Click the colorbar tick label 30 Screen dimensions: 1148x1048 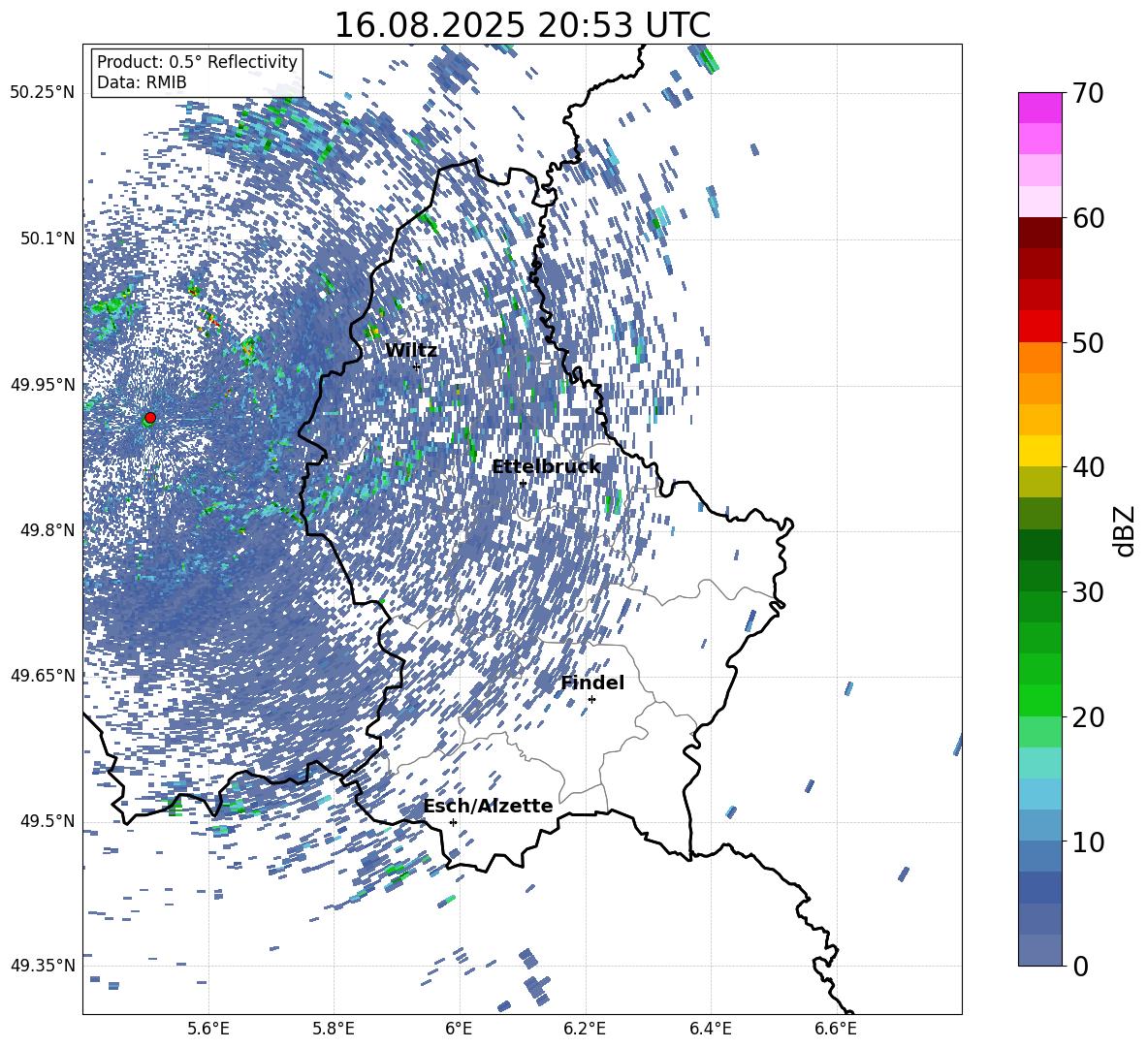(x=1088, y=592)
